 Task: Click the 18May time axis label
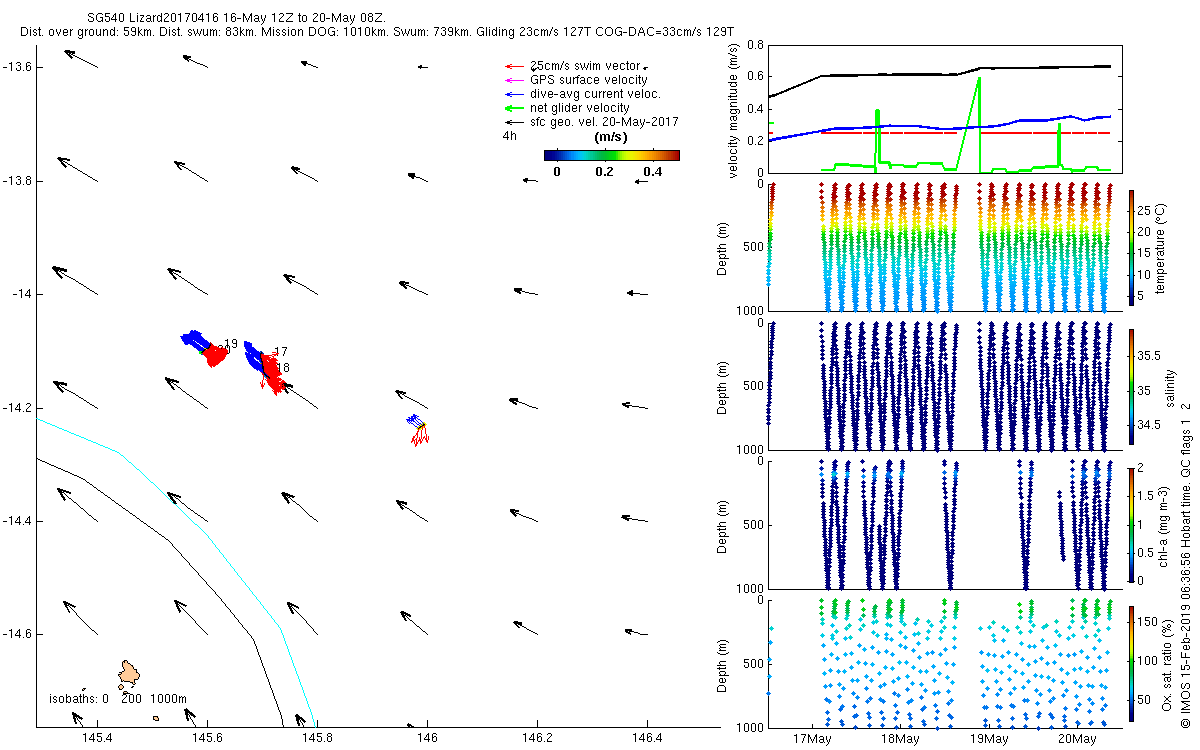point(900,739)
